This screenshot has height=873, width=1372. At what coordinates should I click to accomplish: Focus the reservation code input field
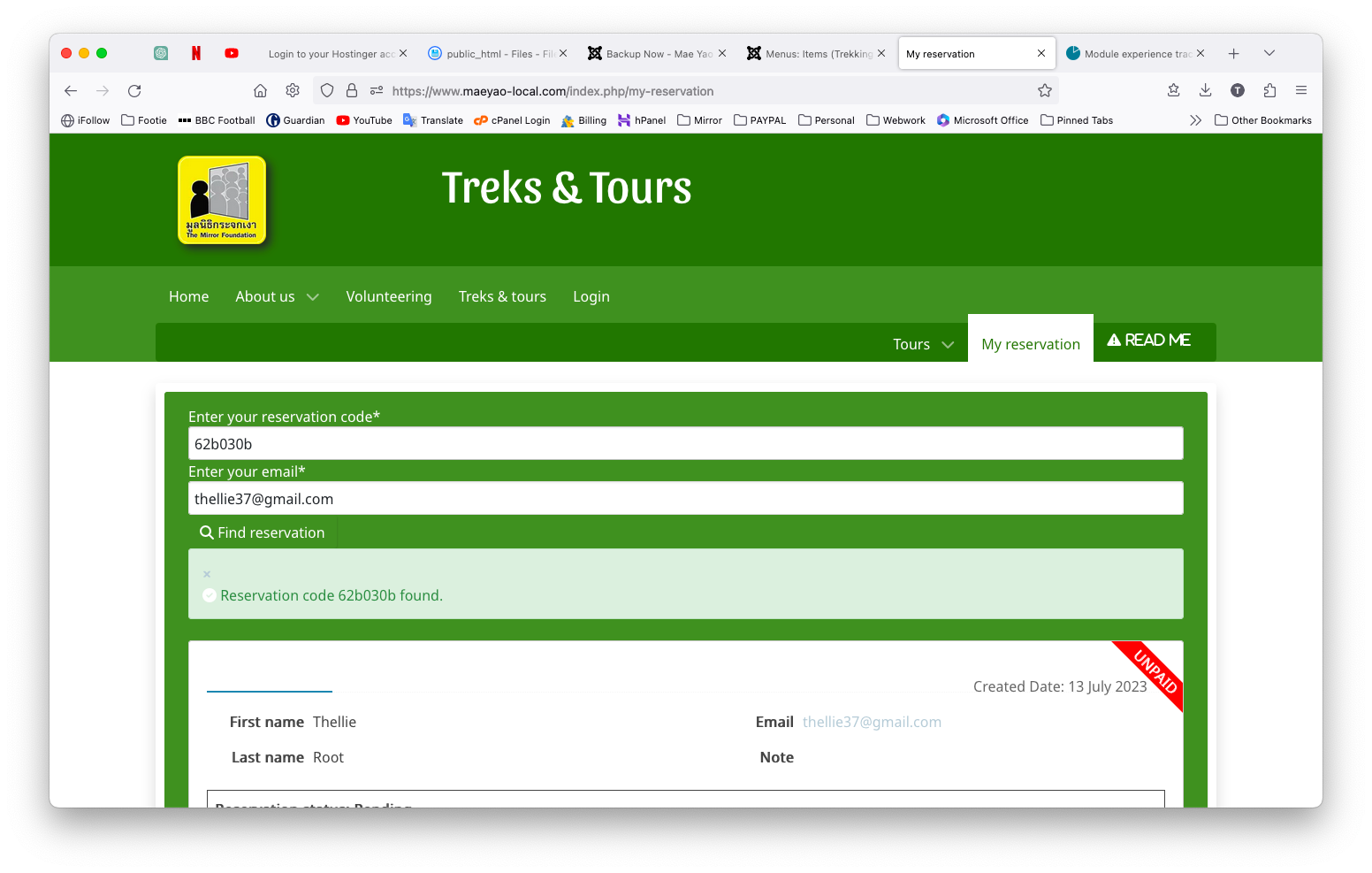click(685, 444)
